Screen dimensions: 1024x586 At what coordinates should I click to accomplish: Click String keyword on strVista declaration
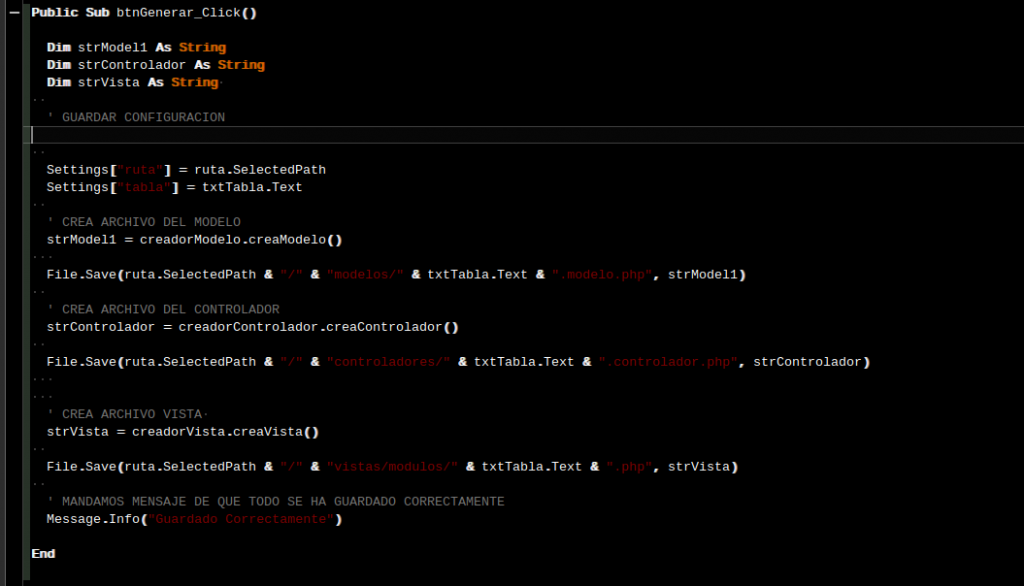click(x=194, y=82)
